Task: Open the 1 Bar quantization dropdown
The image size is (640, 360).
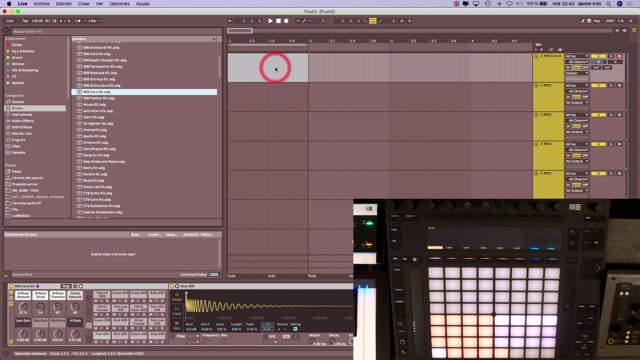Action: coord(94,21)
